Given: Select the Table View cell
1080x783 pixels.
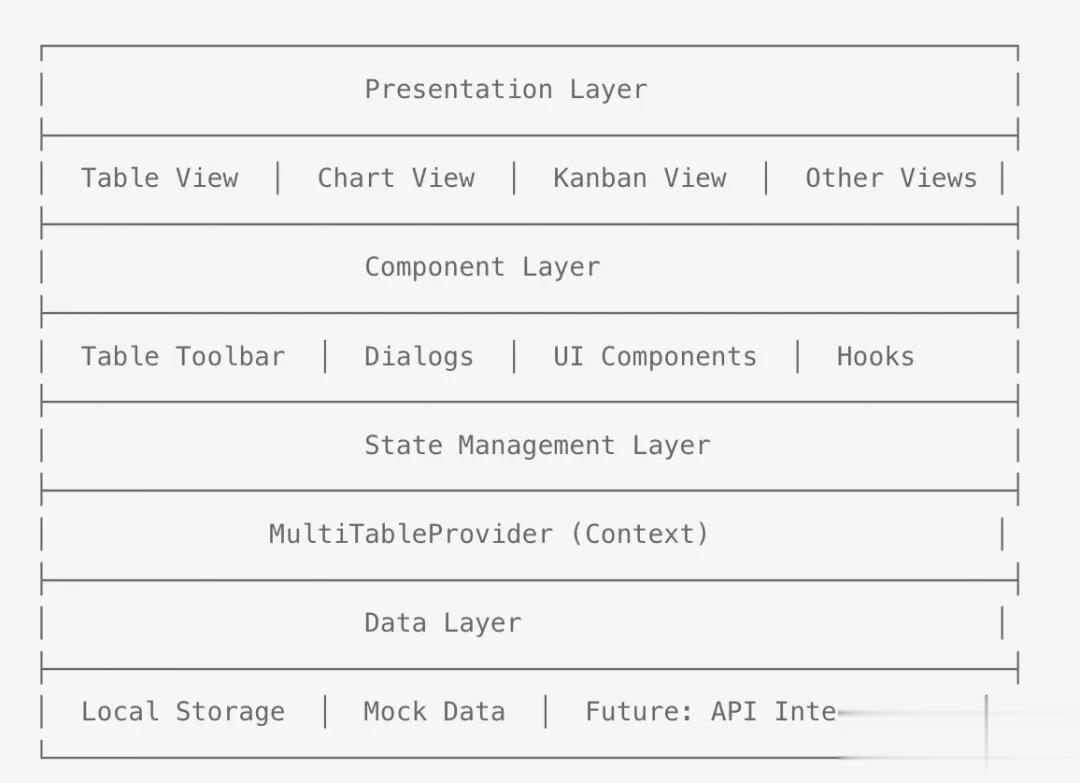Looking at the screenshot, I should (159, 178).
